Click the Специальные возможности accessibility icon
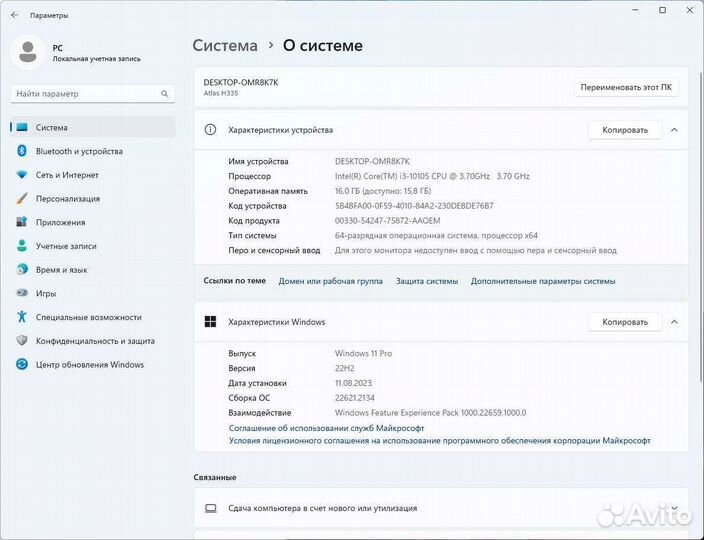The width and height of the screenshot is (704, 540). coord(22,317)
